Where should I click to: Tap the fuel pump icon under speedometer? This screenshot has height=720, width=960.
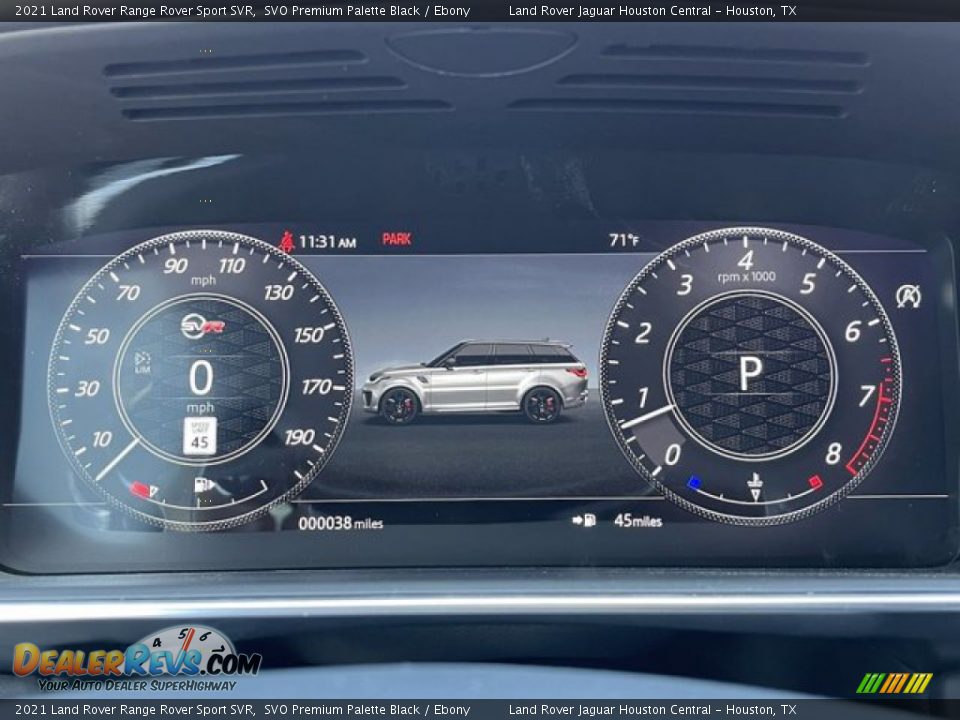point(204,485)
